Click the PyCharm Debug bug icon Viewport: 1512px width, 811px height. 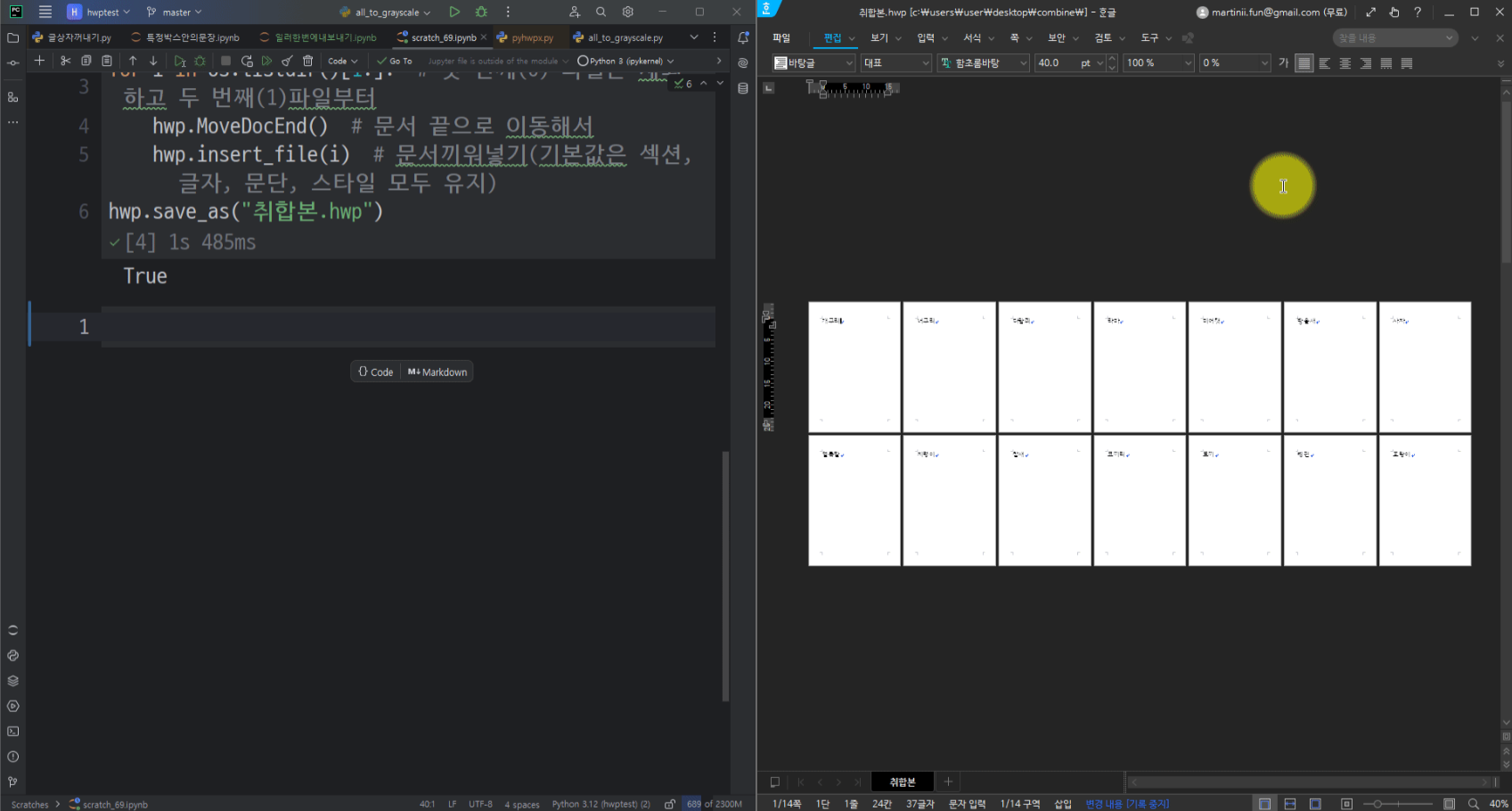click(481, 12)
